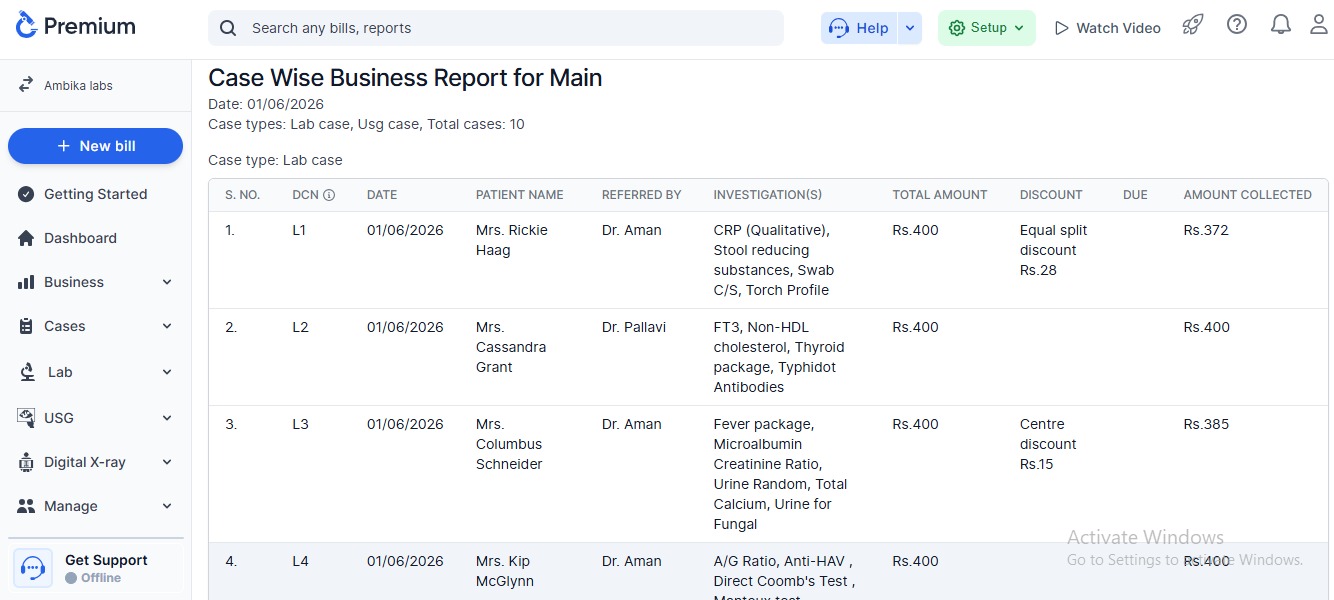Click the Watch Video play icon
This screenshot has height=600, width=1334.
coord(1062,28)
